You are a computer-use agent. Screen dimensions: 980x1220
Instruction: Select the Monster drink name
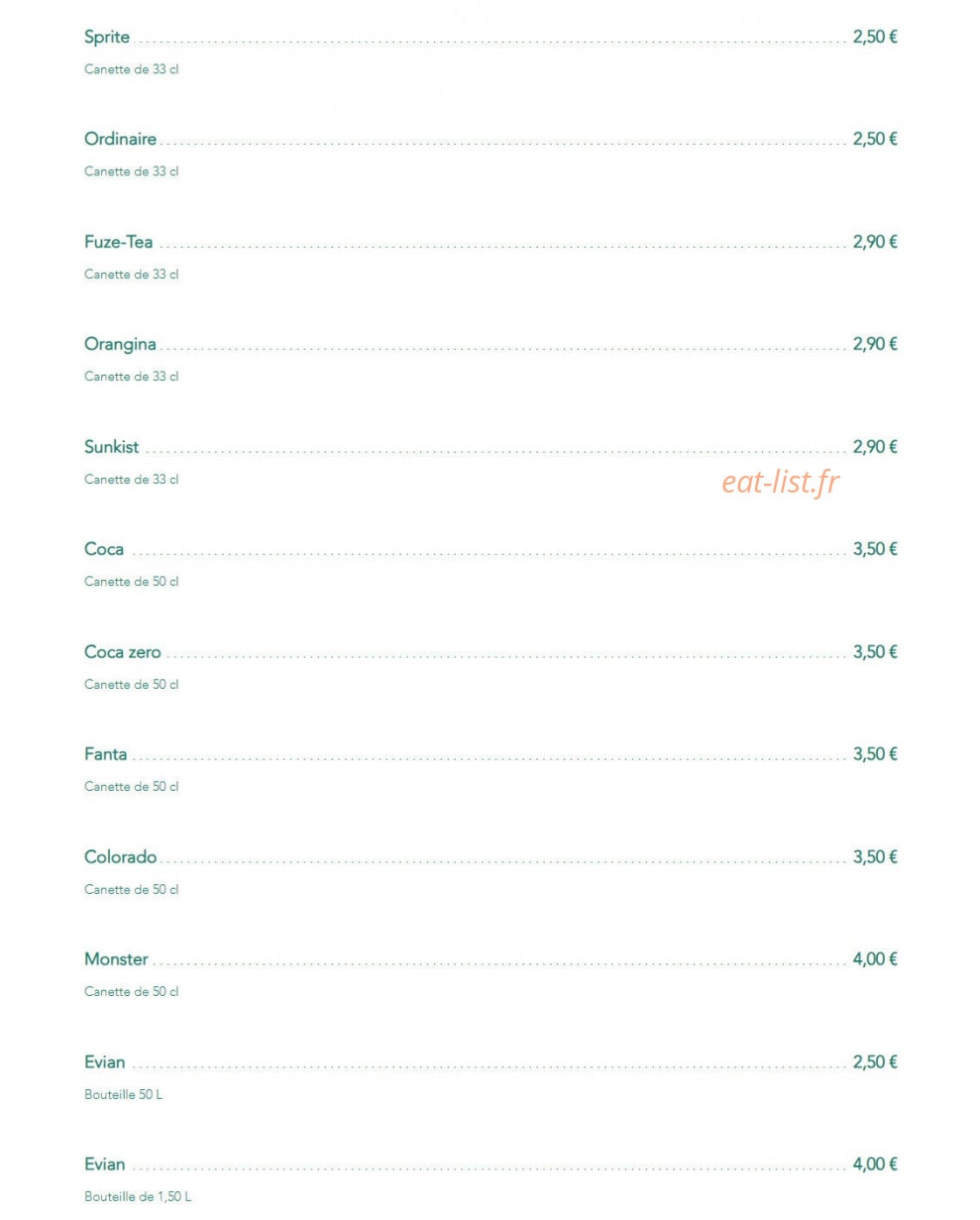[x=117, y=959]
